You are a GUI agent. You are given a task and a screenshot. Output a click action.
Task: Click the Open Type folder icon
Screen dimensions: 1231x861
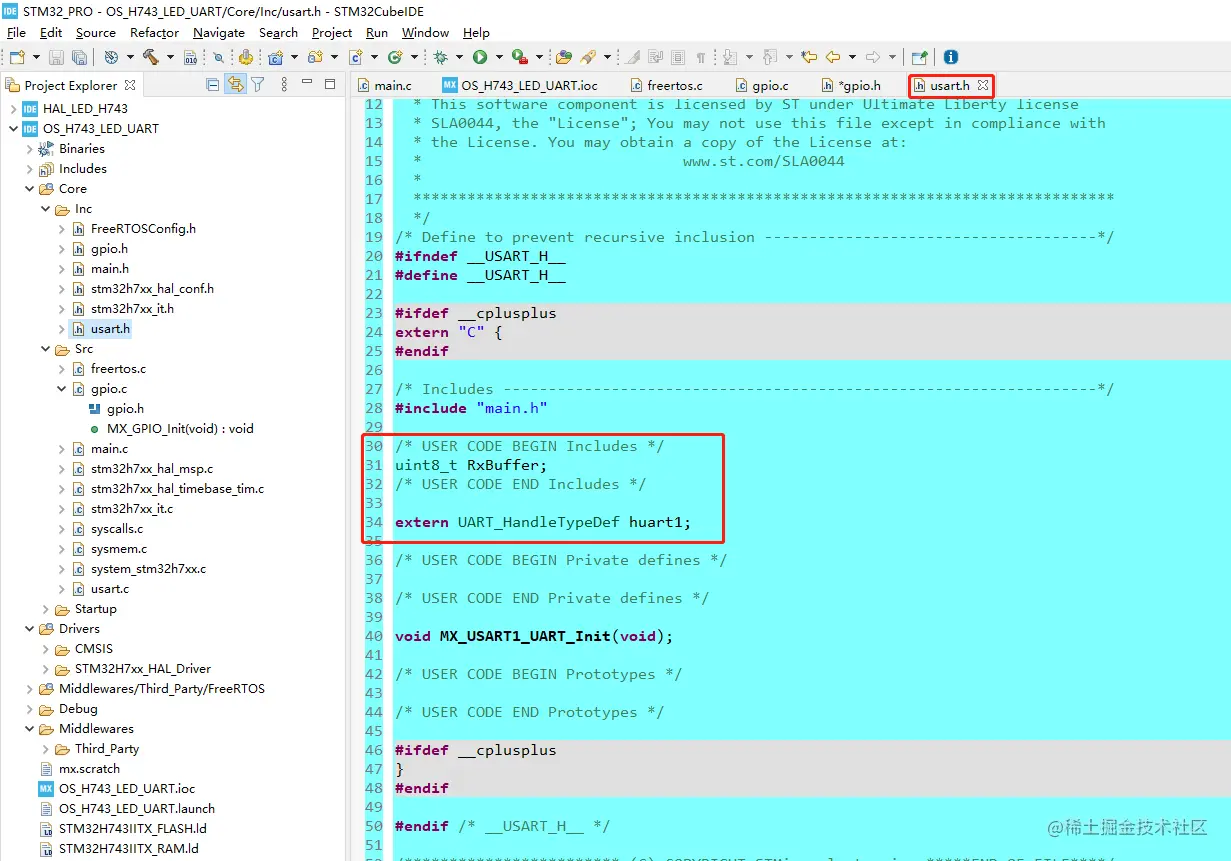564,57
